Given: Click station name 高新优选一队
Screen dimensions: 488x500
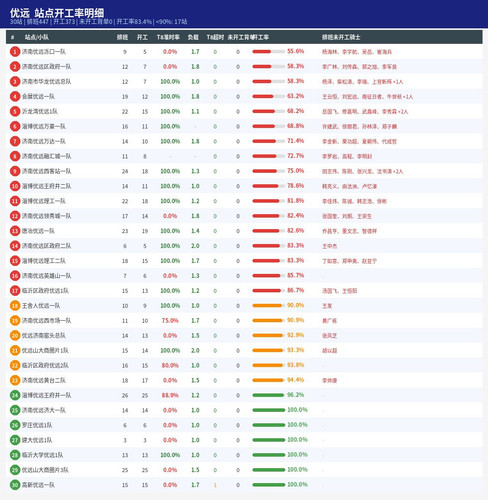Looking at the screenshot, I should 38,485.
